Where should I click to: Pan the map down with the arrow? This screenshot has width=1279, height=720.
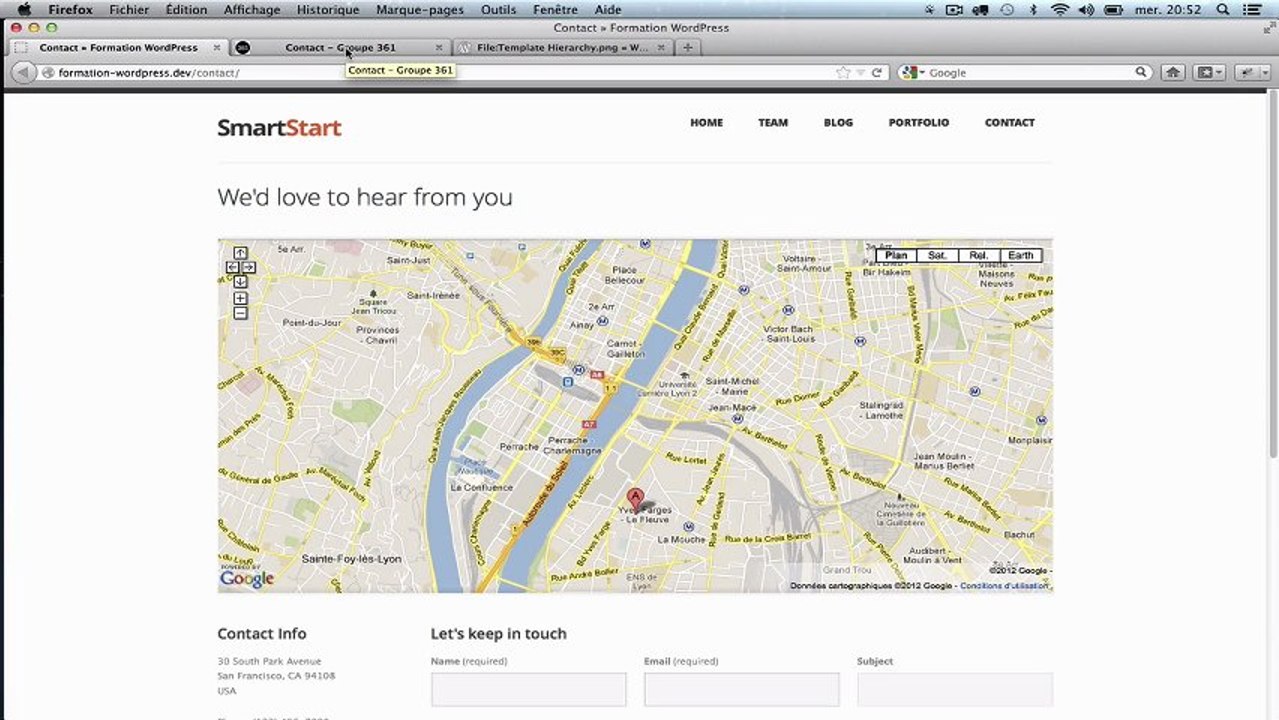tap(240, 282)
